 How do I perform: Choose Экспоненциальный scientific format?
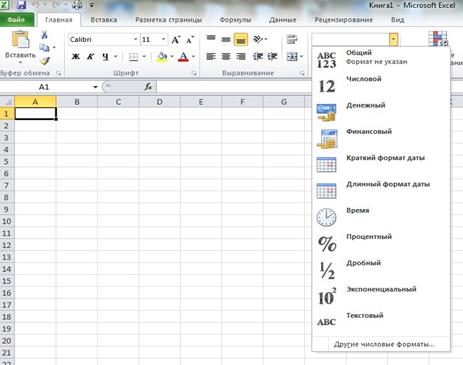(x=380, y=297)
